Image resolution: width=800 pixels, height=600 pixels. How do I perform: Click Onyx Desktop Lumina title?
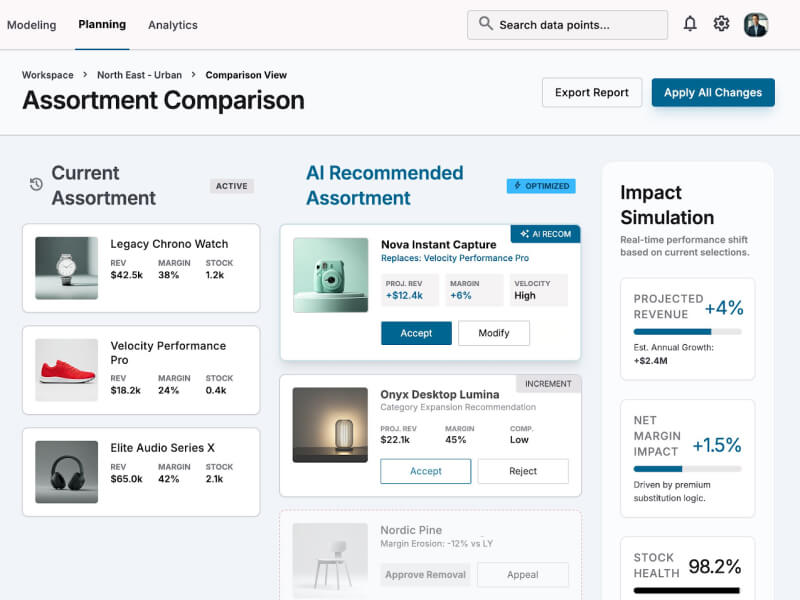440,394
